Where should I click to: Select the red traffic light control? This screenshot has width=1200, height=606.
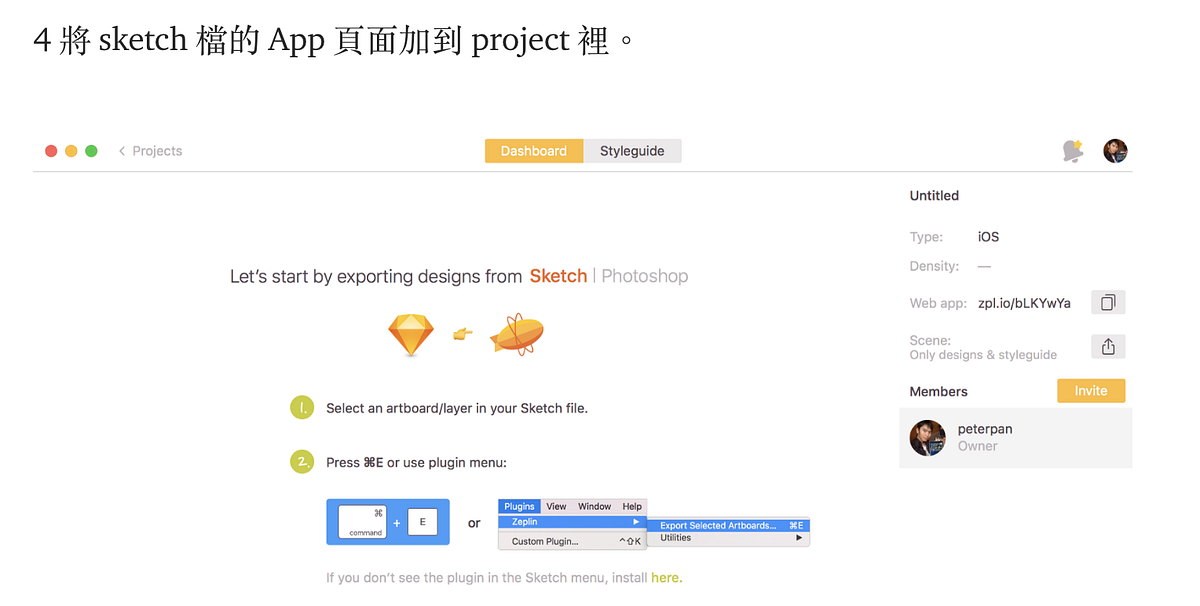point(51,150)
